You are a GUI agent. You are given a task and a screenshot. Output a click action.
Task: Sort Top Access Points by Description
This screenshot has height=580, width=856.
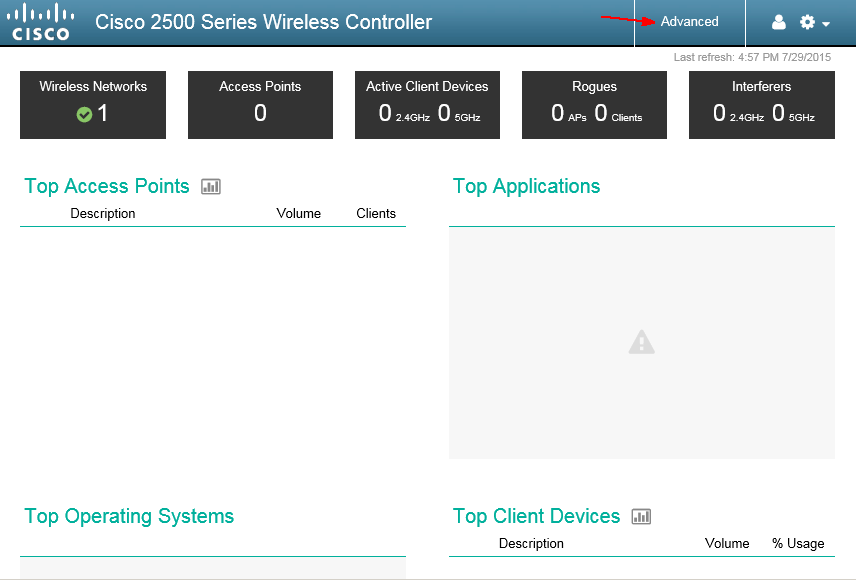pyautogui.click(x=103, y=214)
